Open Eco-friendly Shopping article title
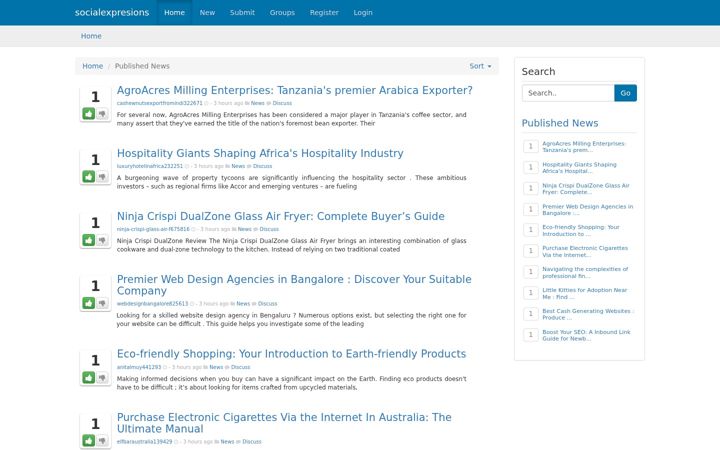Screen dimensions: 720x450 click(291, 354)
